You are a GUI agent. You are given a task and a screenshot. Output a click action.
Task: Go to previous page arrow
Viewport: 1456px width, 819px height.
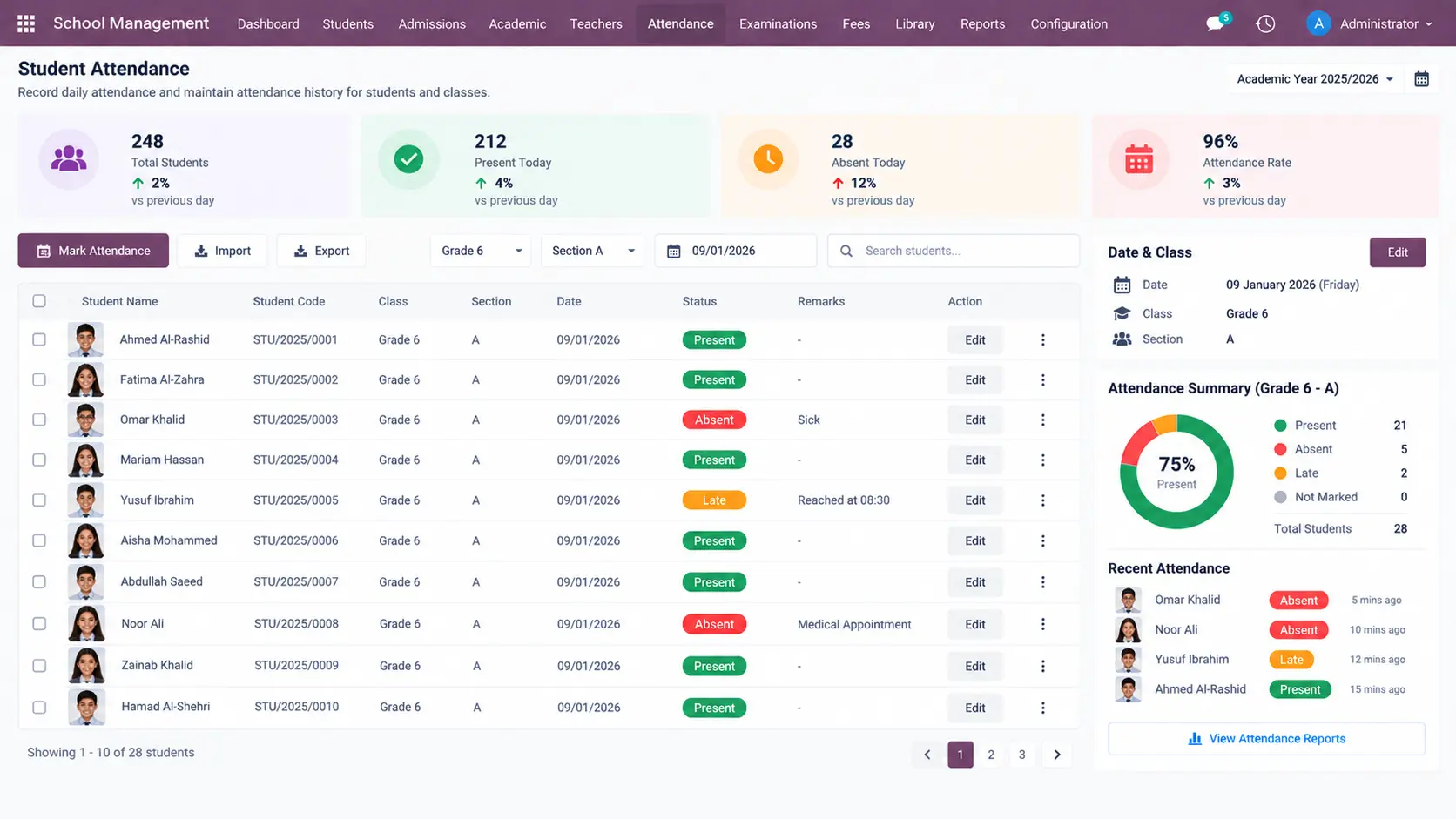927,755
